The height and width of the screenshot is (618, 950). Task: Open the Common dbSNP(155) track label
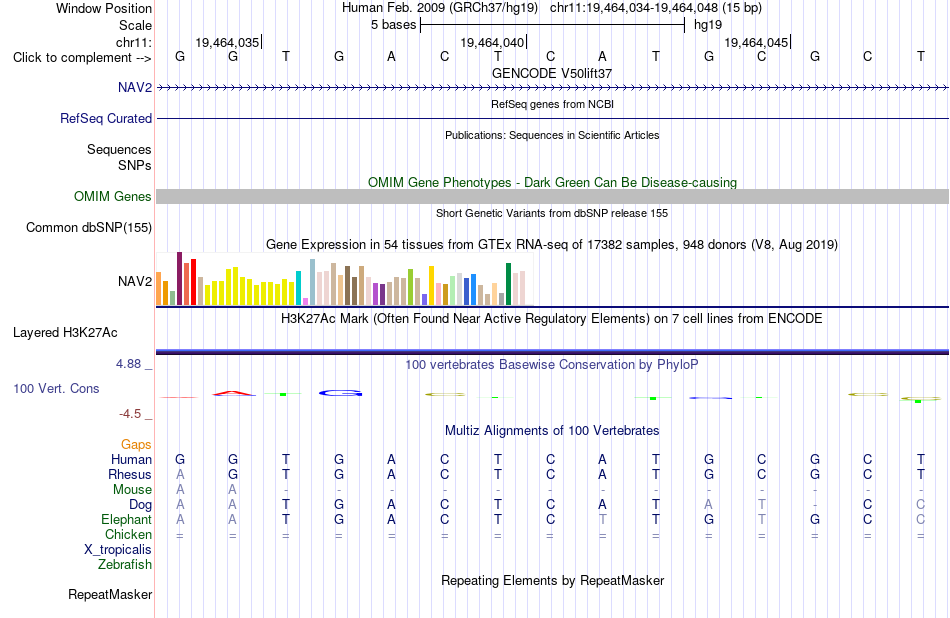pyautogui.click(x=89, y=227)
